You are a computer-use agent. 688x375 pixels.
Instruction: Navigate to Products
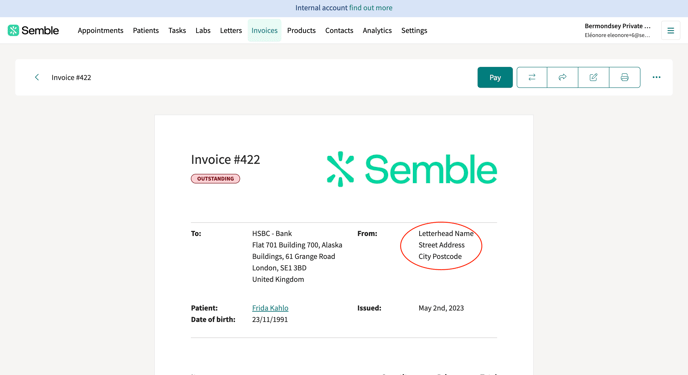tap(301, 30)
